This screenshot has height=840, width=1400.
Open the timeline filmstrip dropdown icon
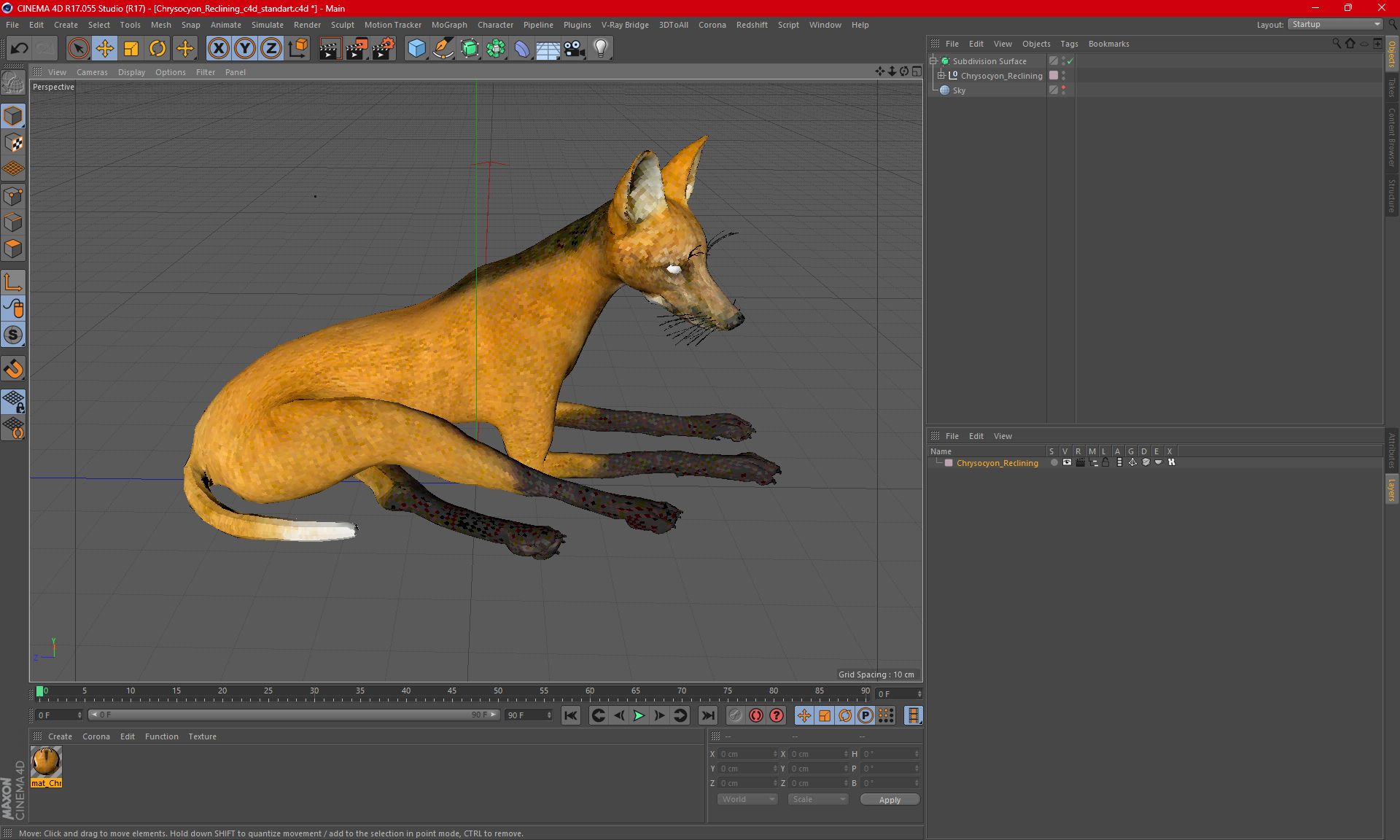pyautogui.click(x=914, y=716)
